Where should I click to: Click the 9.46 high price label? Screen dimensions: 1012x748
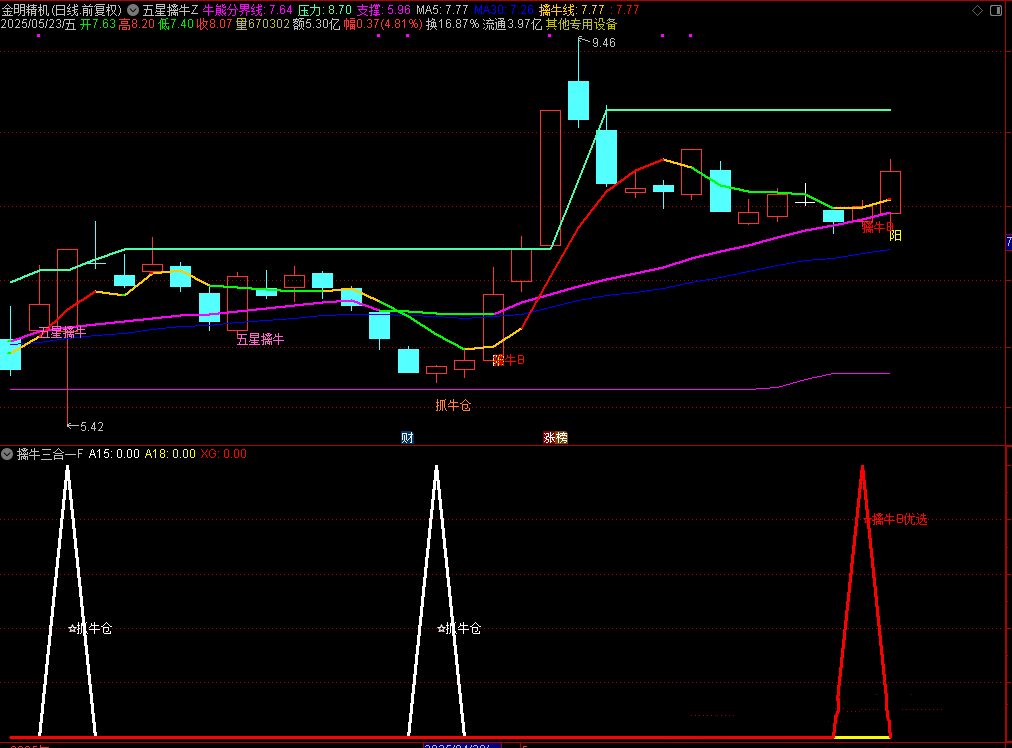click(603, 43)
